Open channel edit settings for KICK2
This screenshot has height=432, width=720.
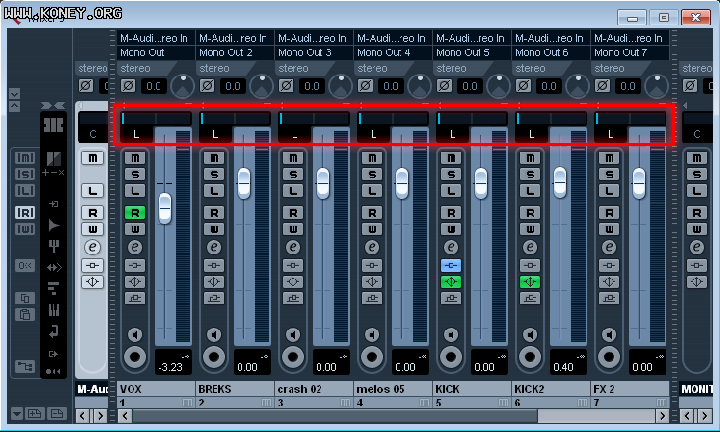[530, 247]
